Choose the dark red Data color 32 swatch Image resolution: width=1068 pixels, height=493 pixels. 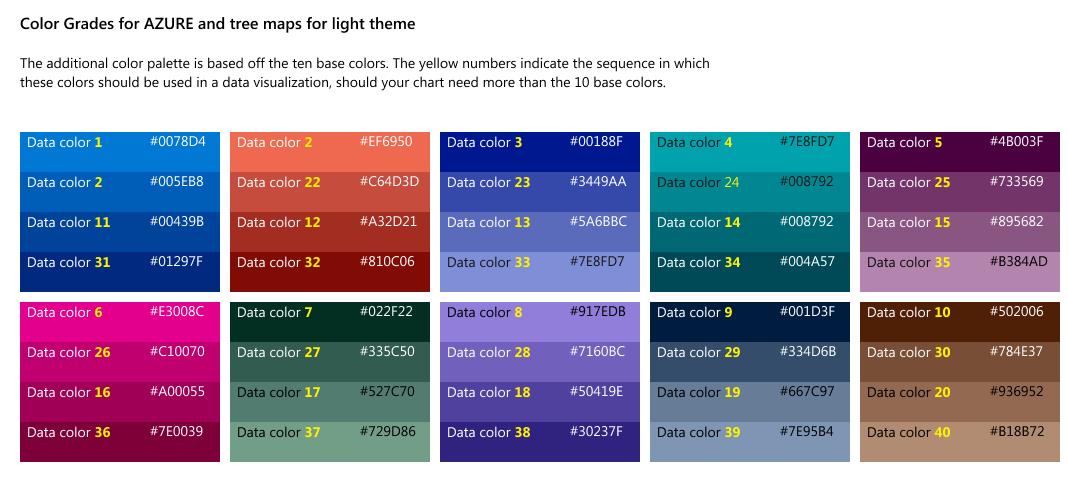(330, 271)
